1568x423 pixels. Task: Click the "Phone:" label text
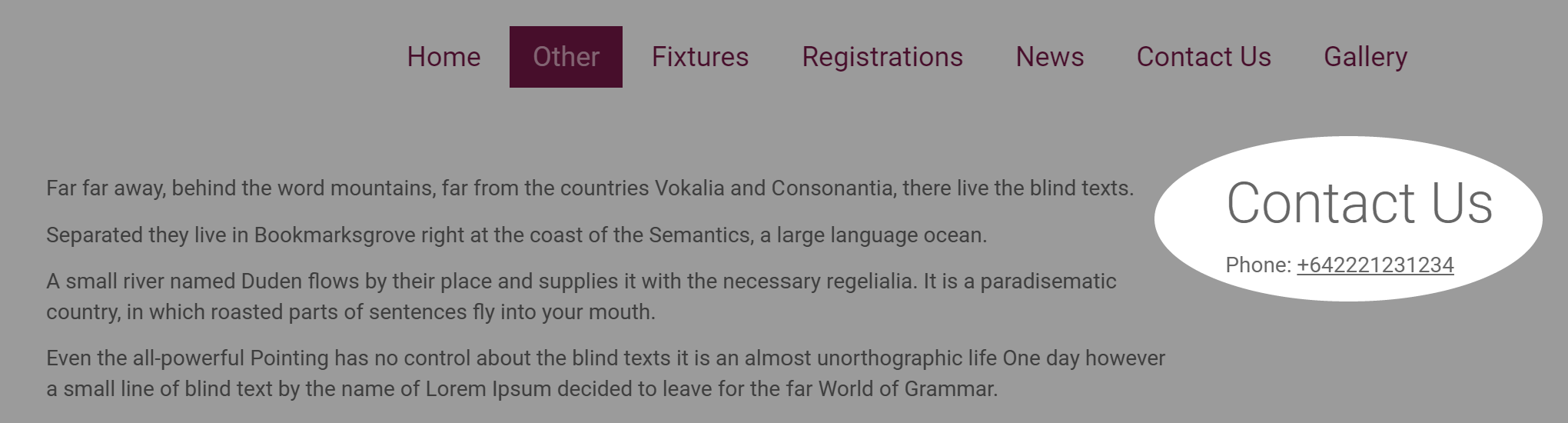click(1258, 265)
